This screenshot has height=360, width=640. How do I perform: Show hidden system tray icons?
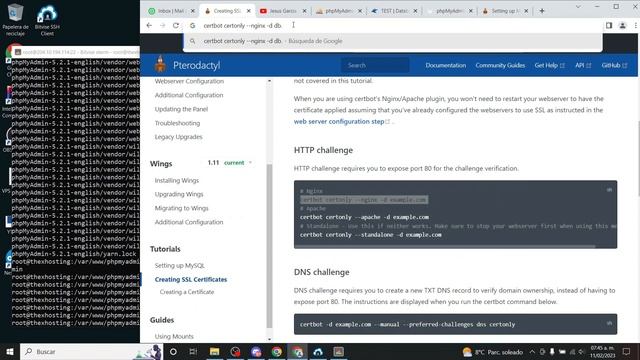coord(532,351)
